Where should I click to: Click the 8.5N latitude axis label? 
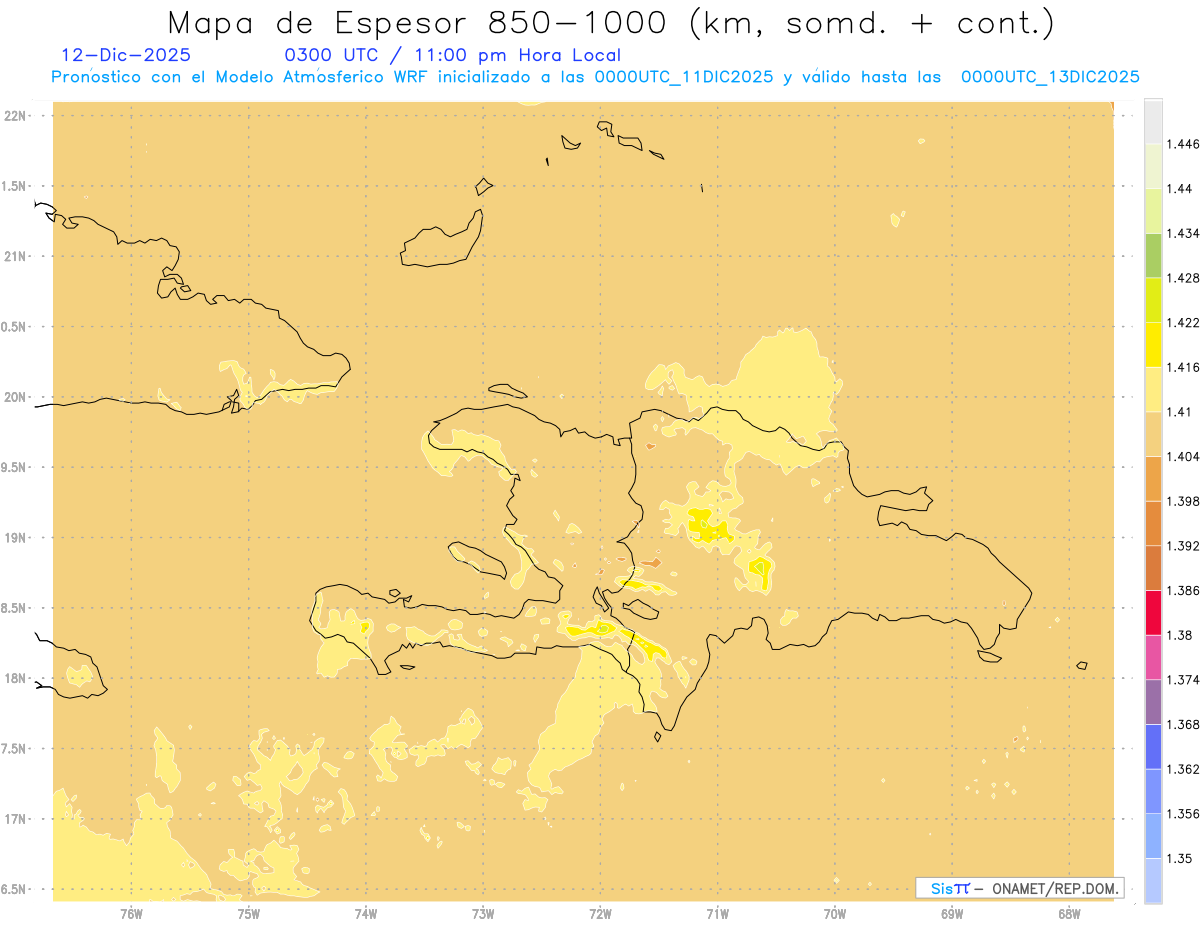[x=13, y=608]
